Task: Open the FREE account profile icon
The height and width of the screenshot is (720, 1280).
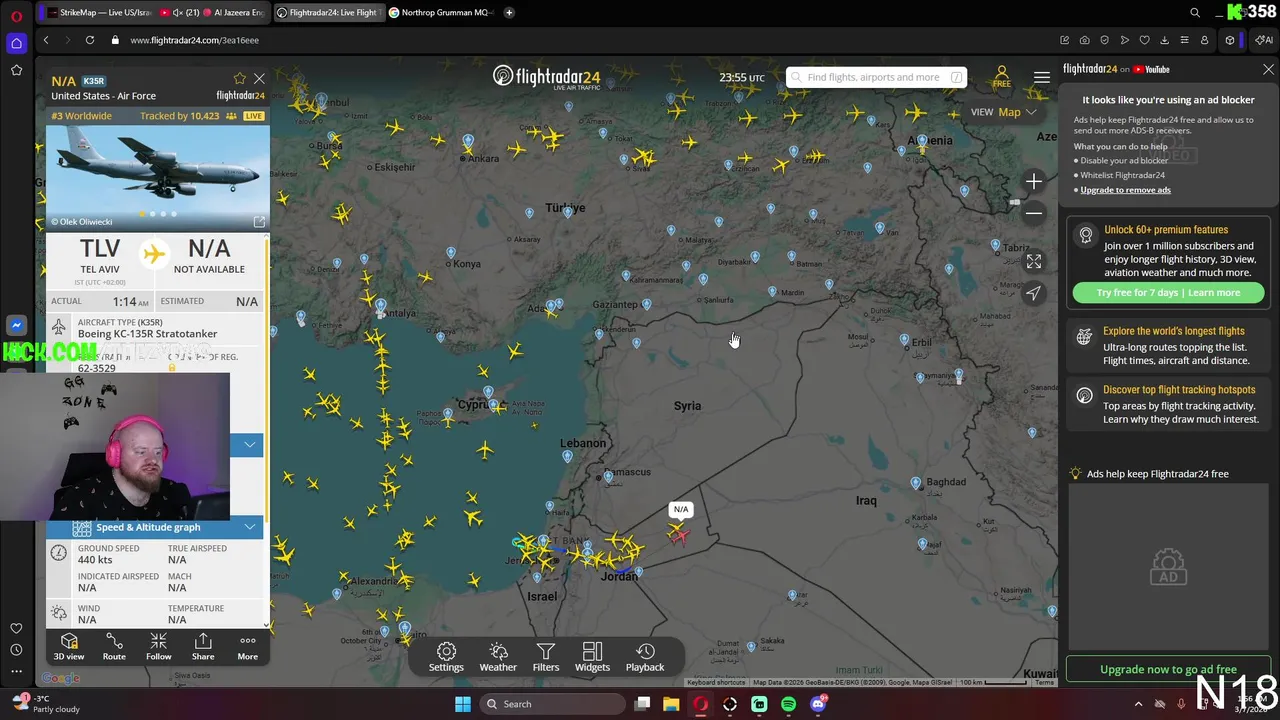Action: point(1001,77)
